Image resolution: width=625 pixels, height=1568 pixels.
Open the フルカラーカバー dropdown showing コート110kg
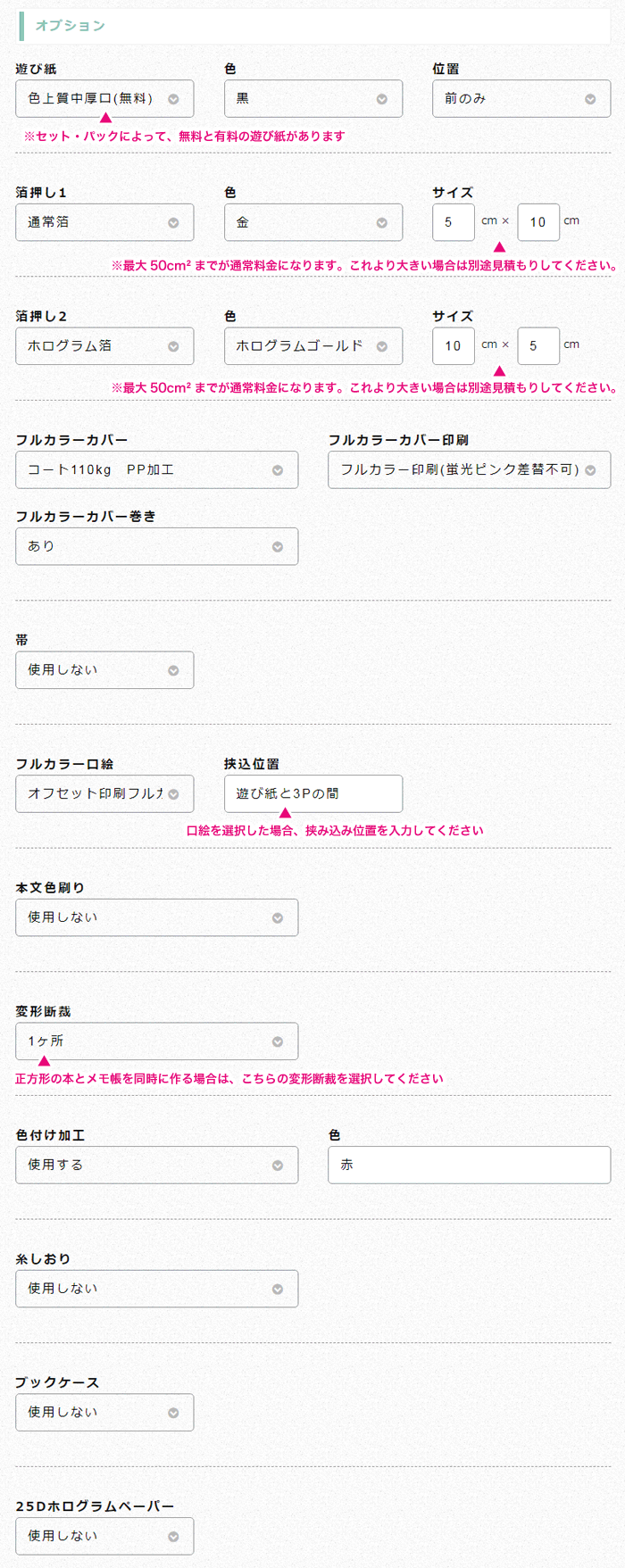pos(157,470)
